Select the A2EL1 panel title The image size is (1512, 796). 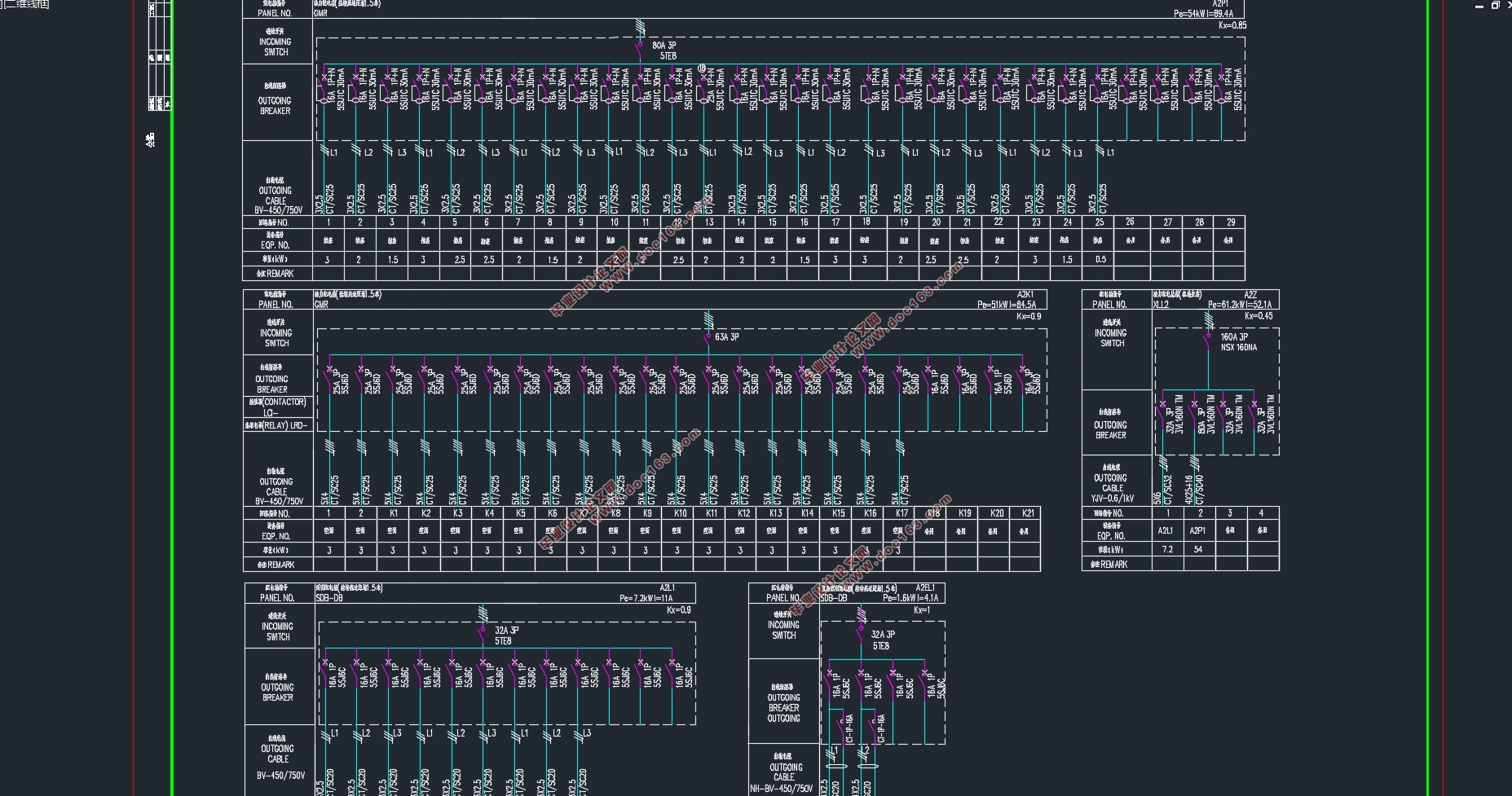(925, 587)
